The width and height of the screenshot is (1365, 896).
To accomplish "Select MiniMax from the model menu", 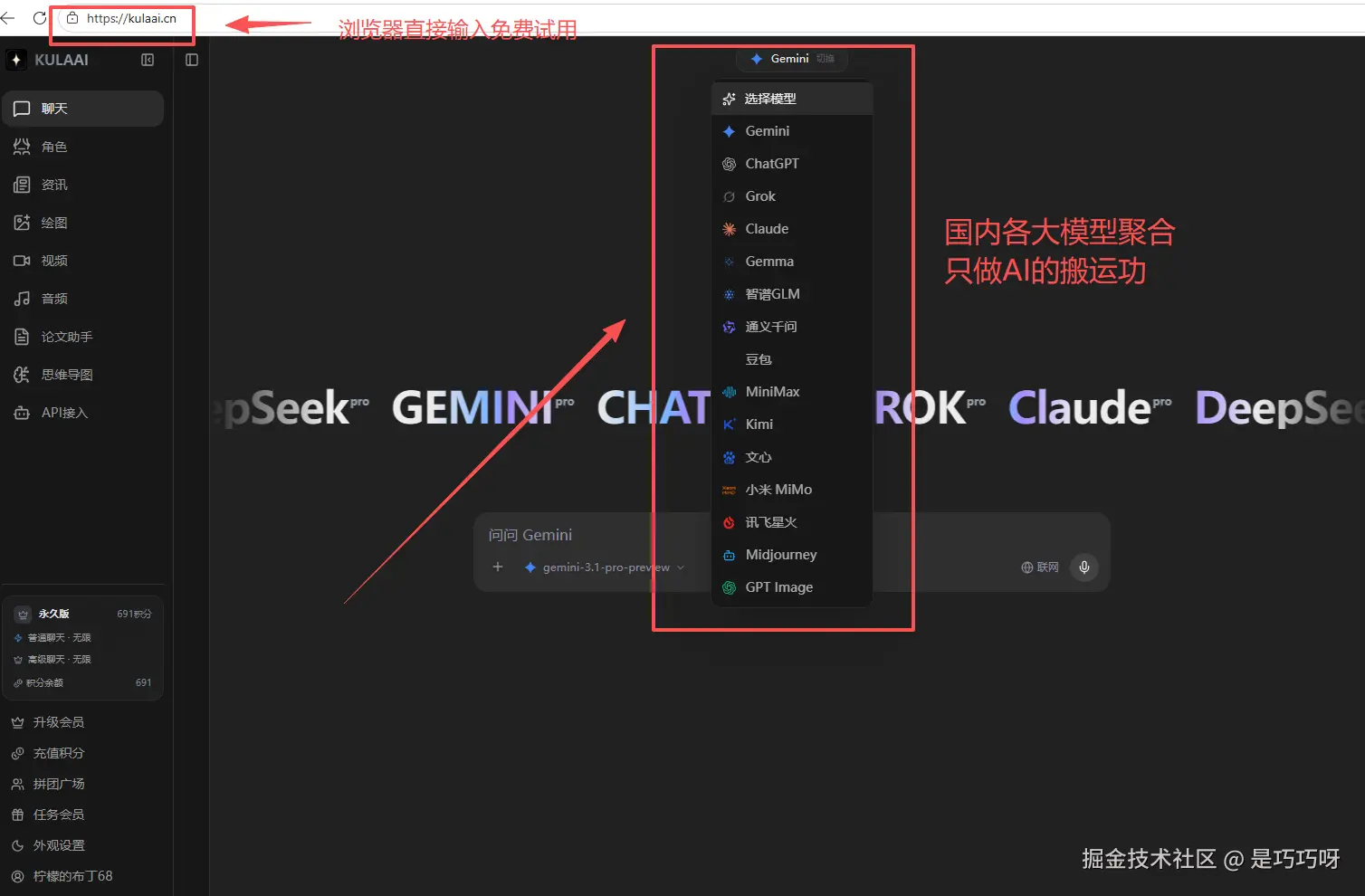I will point(772,391).
